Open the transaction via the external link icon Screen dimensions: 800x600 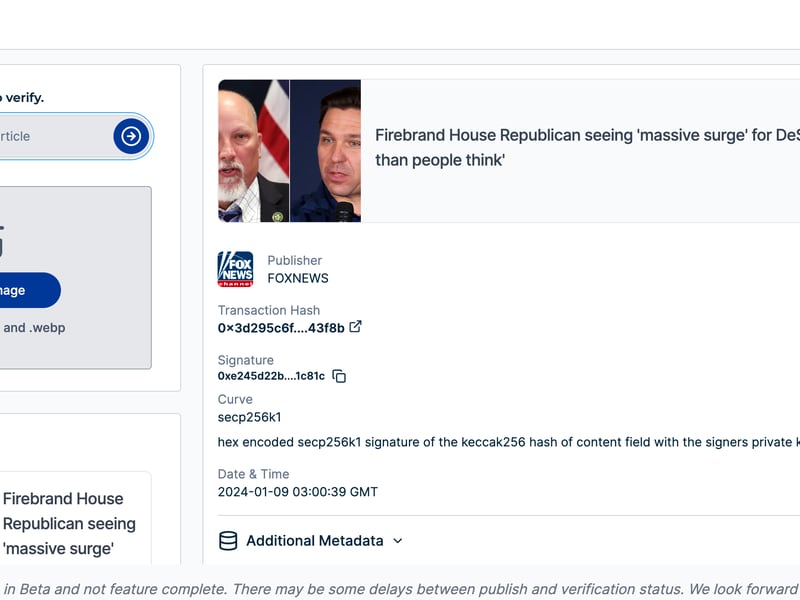355,326
